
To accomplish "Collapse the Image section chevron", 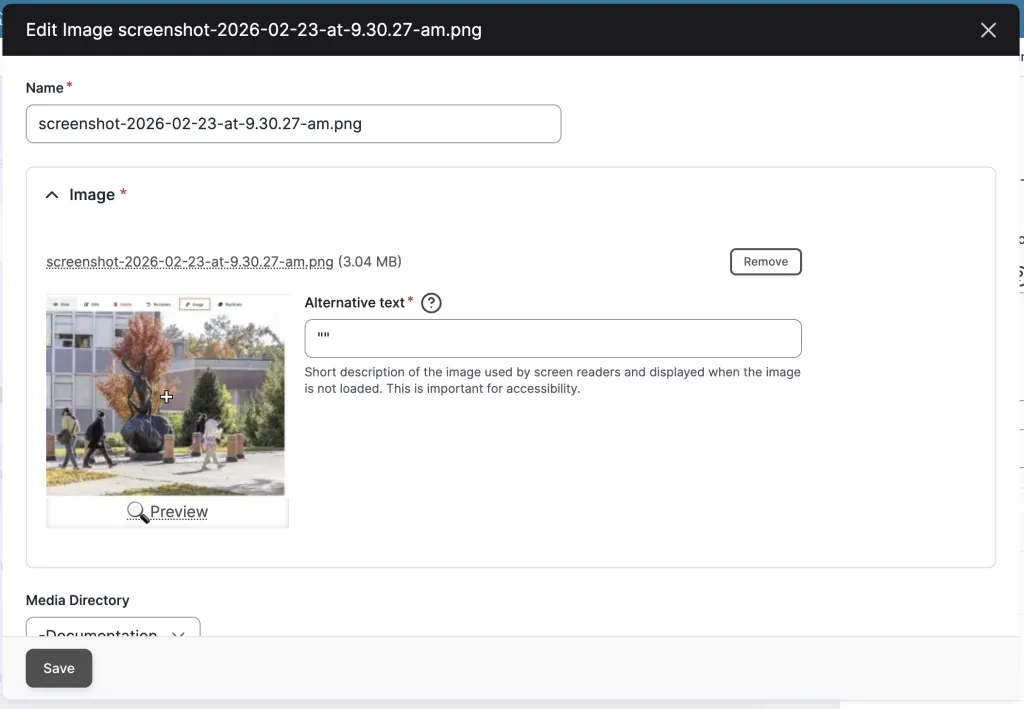I will click(x=52, y=195).
